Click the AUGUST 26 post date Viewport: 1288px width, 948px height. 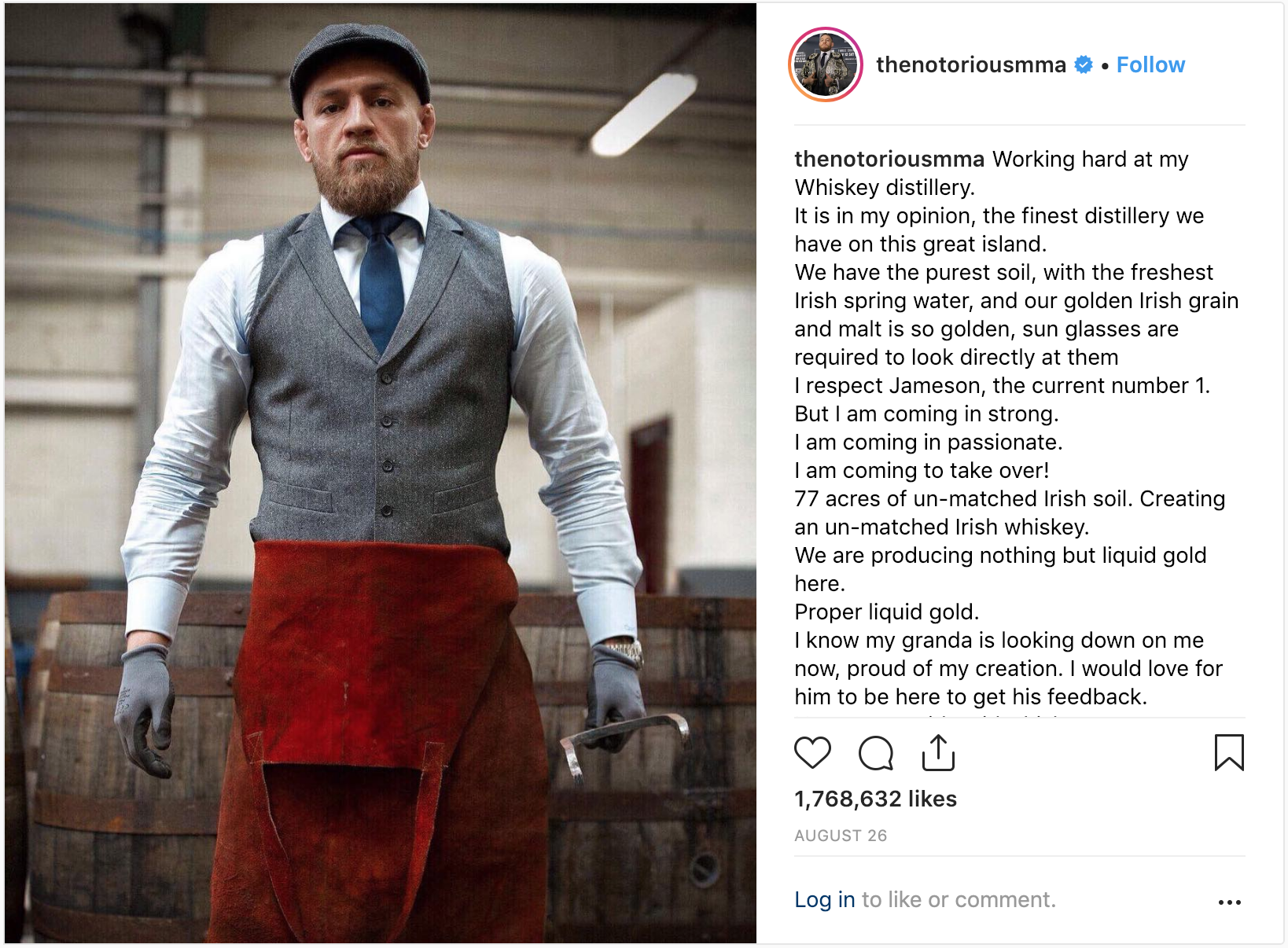[841, 836]
